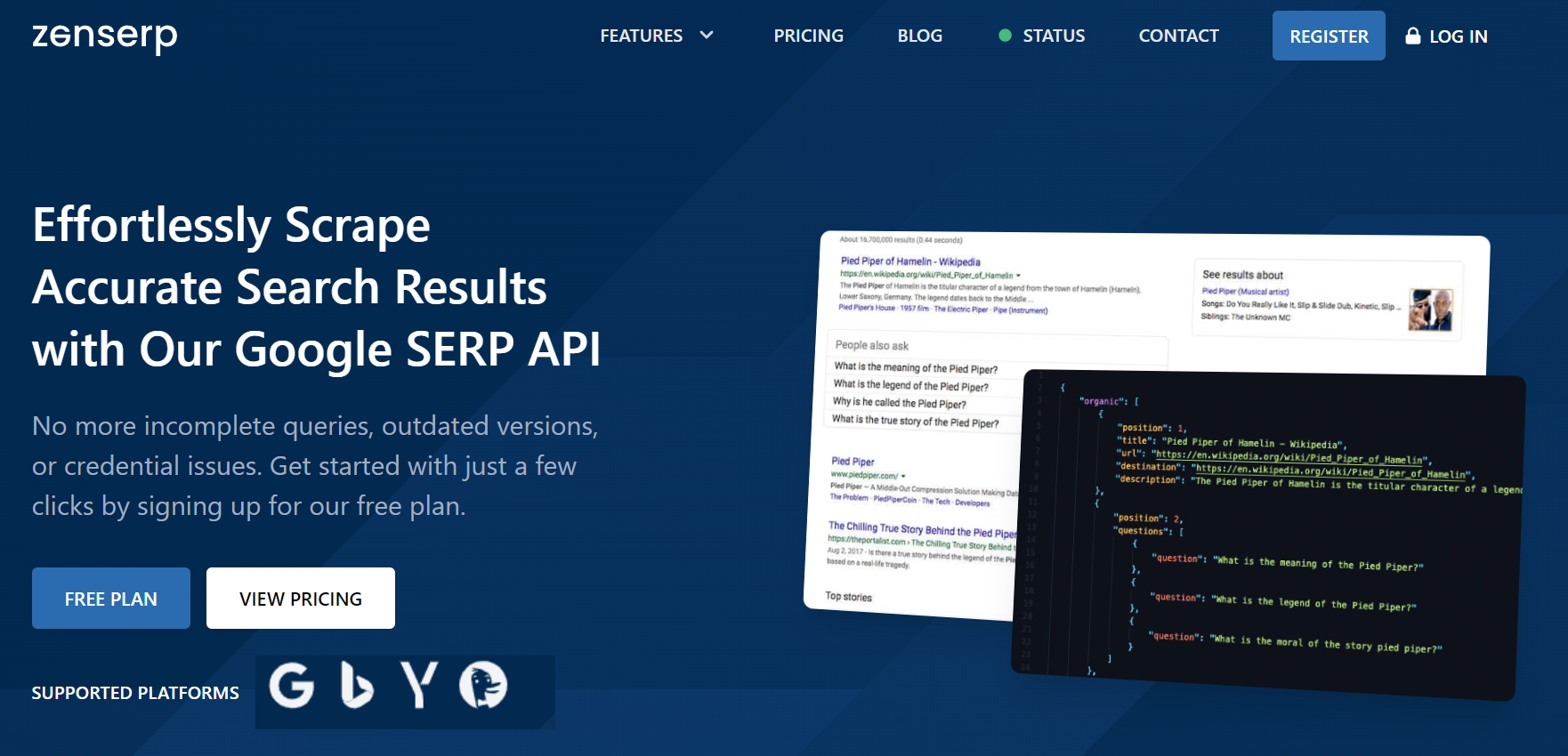The width and height of the screenshot is (1568, 756).
Task: Click the Free Plan button
Action: [x=111, y=599]
